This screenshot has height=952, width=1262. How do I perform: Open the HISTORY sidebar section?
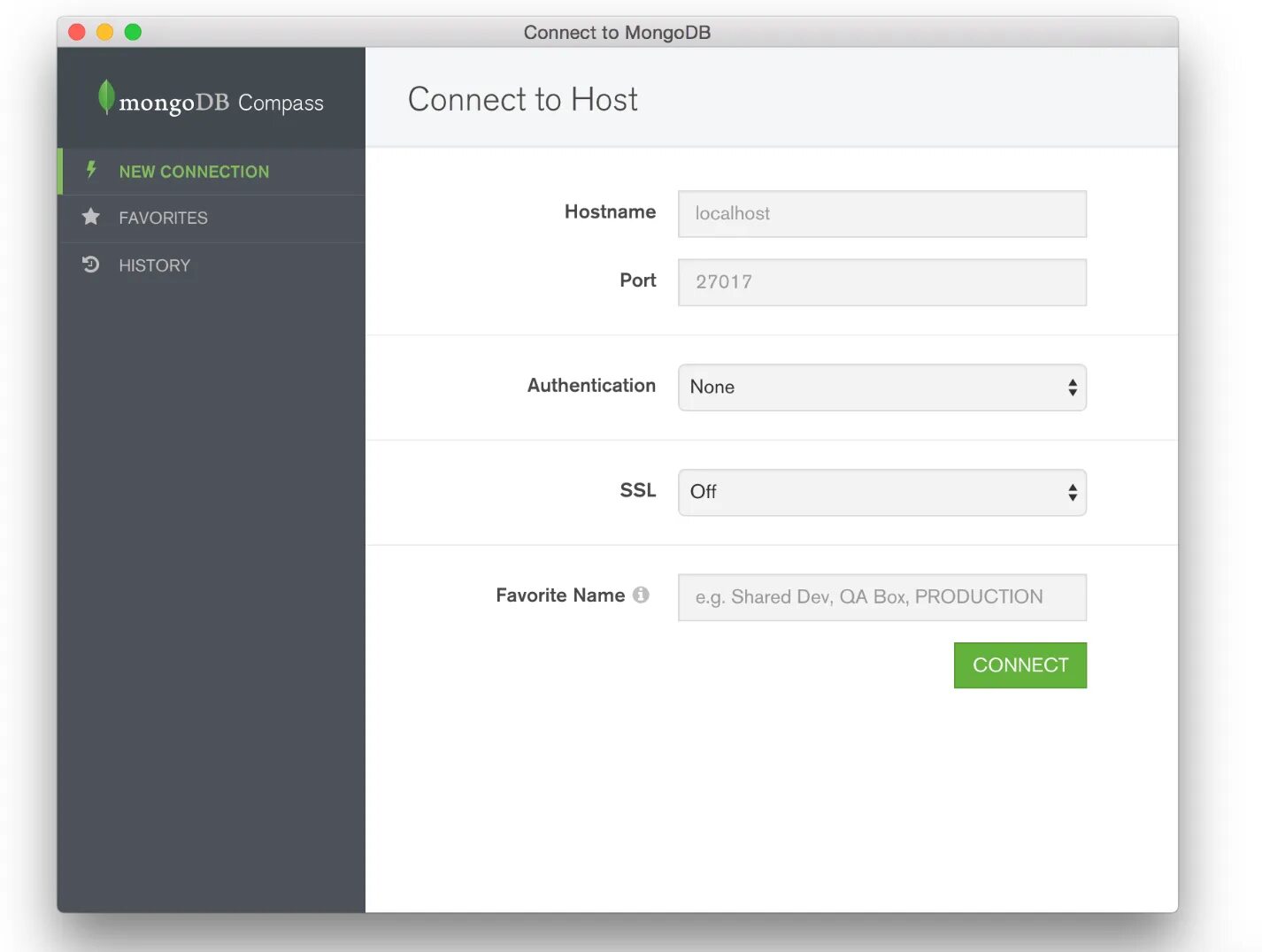click(x=212, y=265)
